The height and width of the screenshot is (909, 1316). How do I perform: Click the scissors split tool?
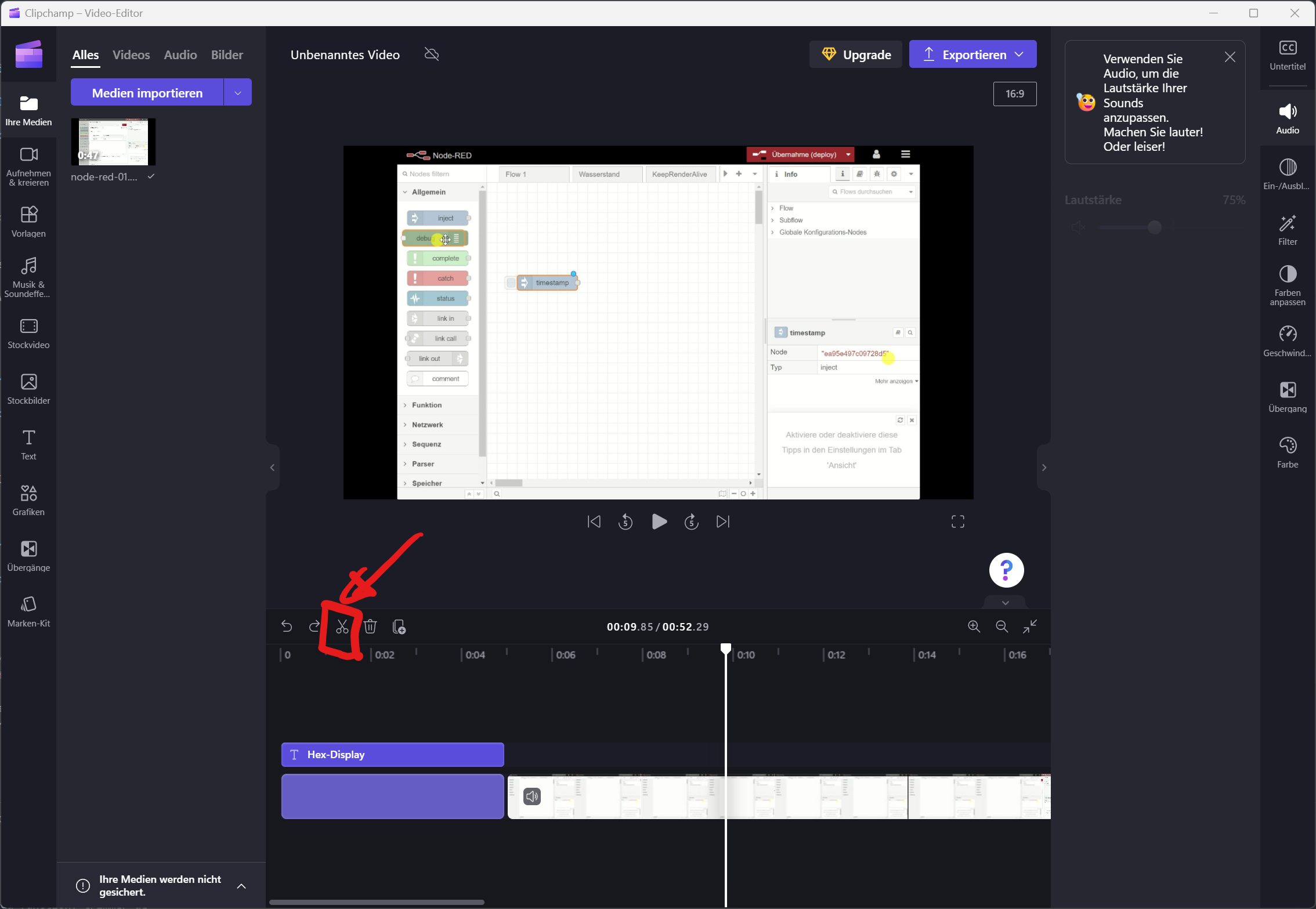[342, 626]
